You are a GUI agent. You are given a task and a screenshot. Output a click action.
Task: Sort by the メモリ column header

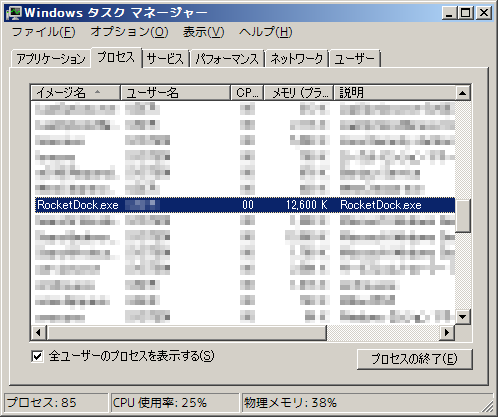[299, 93]
